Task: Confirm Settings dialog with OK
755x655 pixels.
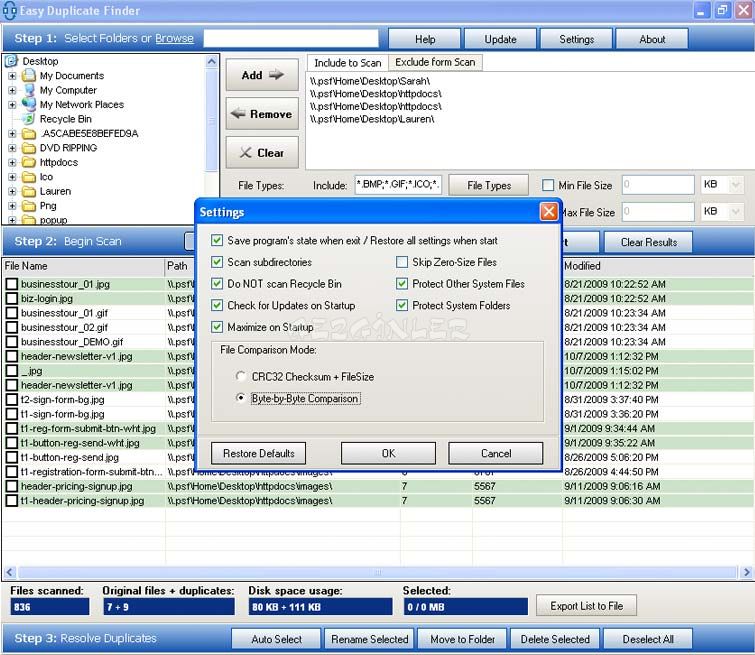Action: click(389, 453)
